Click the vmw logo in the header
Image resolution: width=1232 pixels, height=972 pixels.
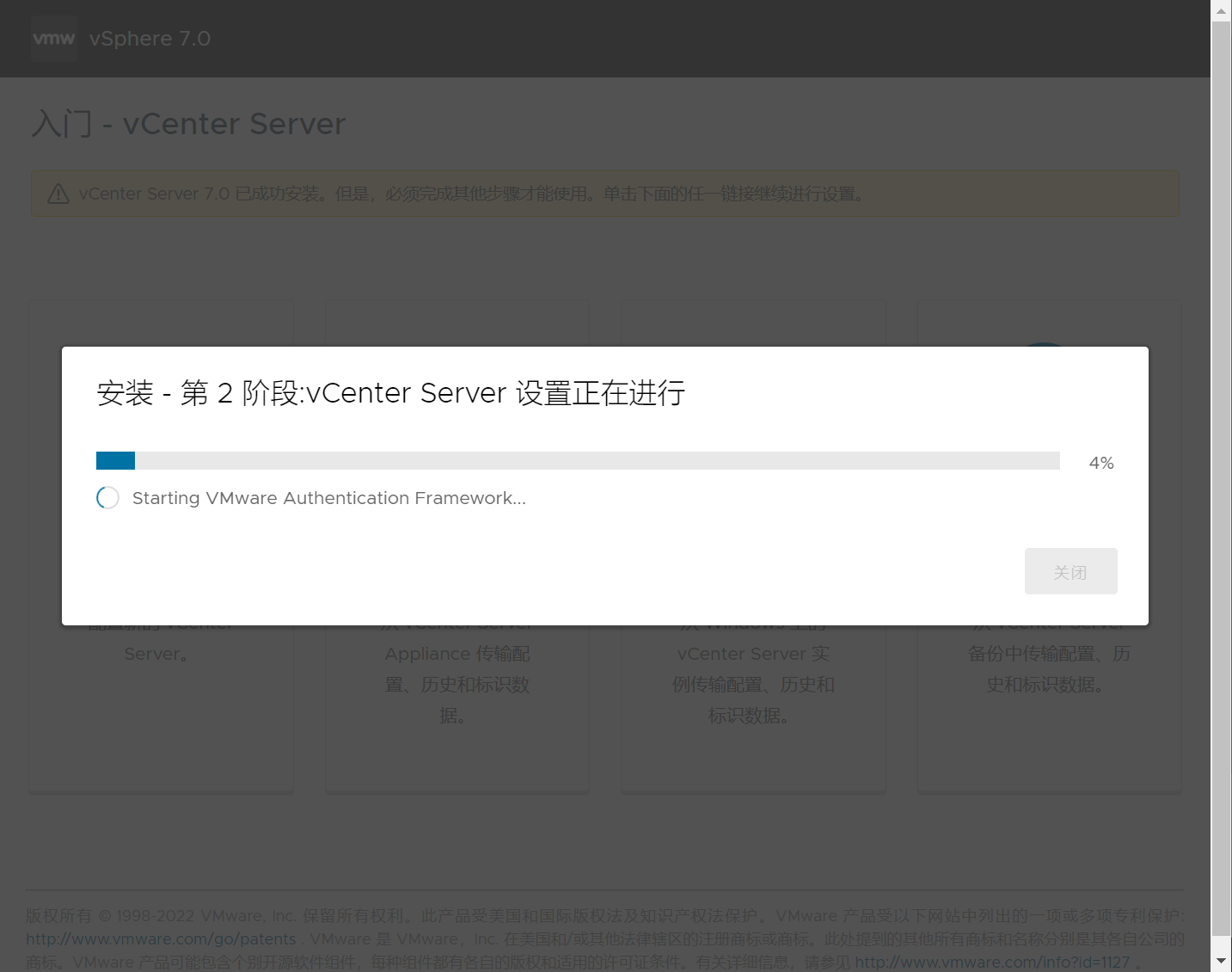[54, 39]
